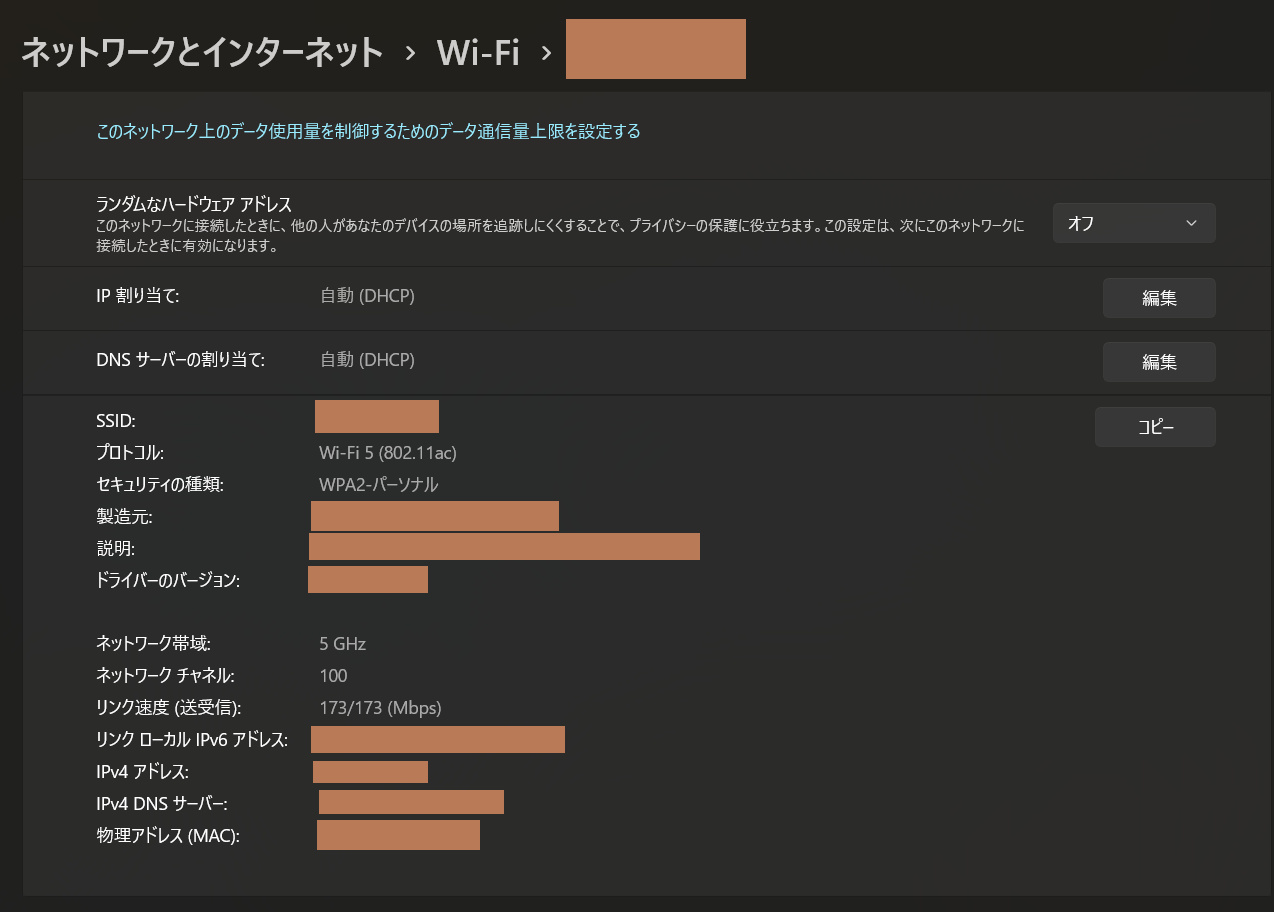The image size is (1274, 912).
Task: Click the ランダムなハードウェア アドレス heading
Action: 194,205
